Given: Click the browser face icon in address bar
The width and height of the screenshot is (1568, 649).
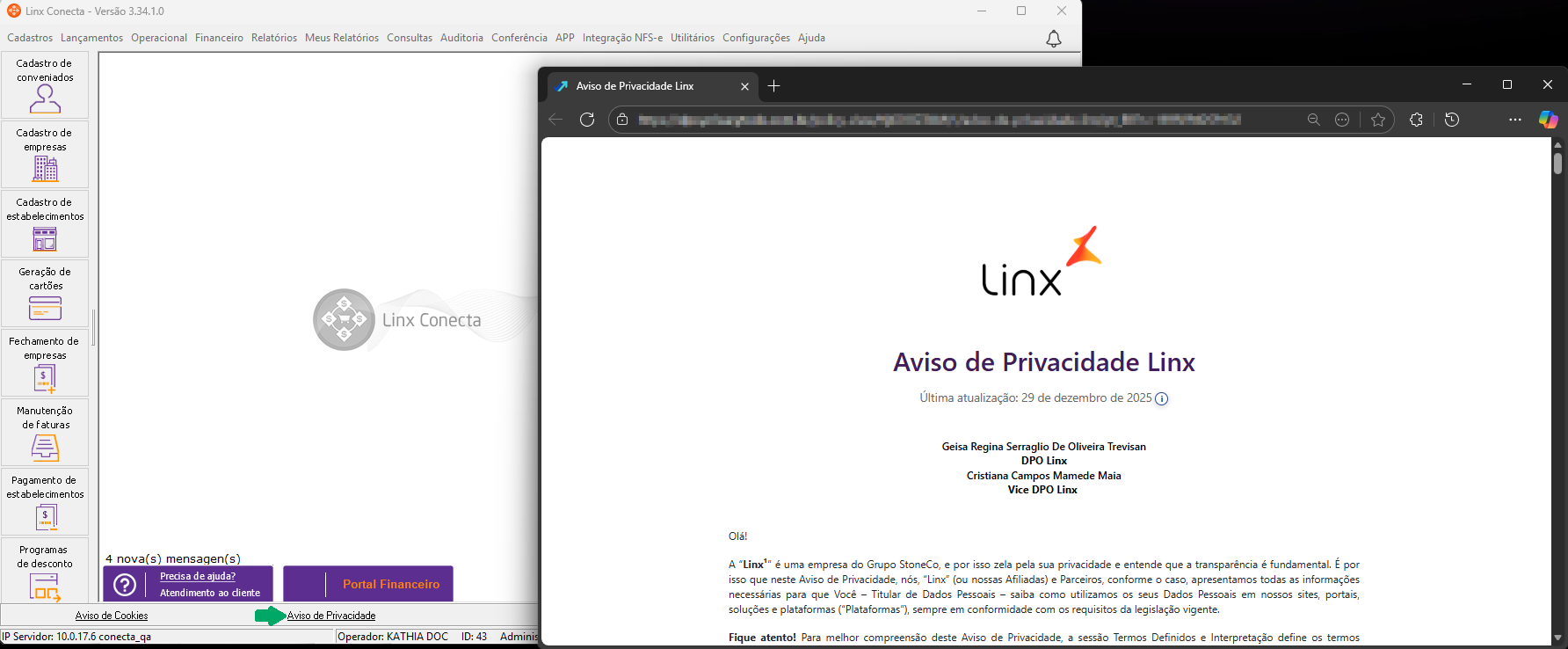Looking at the screenshot, I should tap(1342, 120).
